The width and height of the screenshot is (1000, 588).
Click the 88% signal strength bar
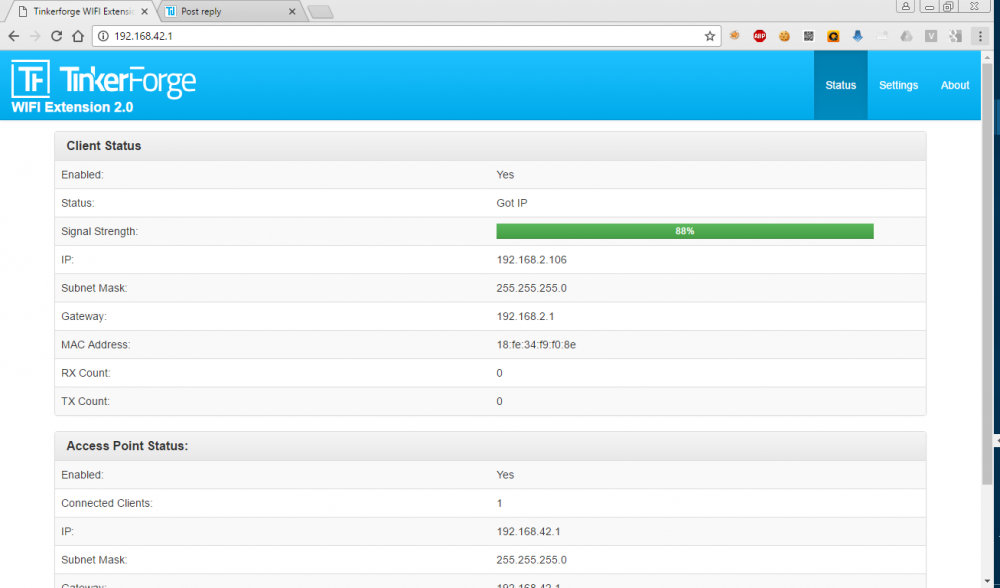[x=684, y=231]
